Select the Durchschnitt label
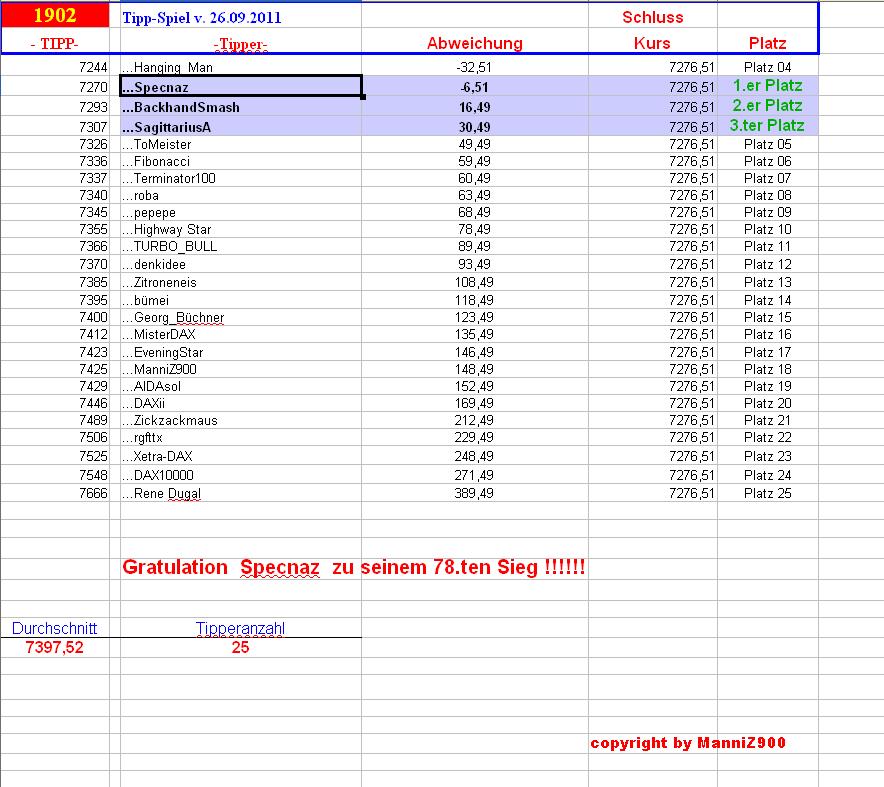Image resolution: width=884 pixels, height=787 pixels. (x=55, y=629)
